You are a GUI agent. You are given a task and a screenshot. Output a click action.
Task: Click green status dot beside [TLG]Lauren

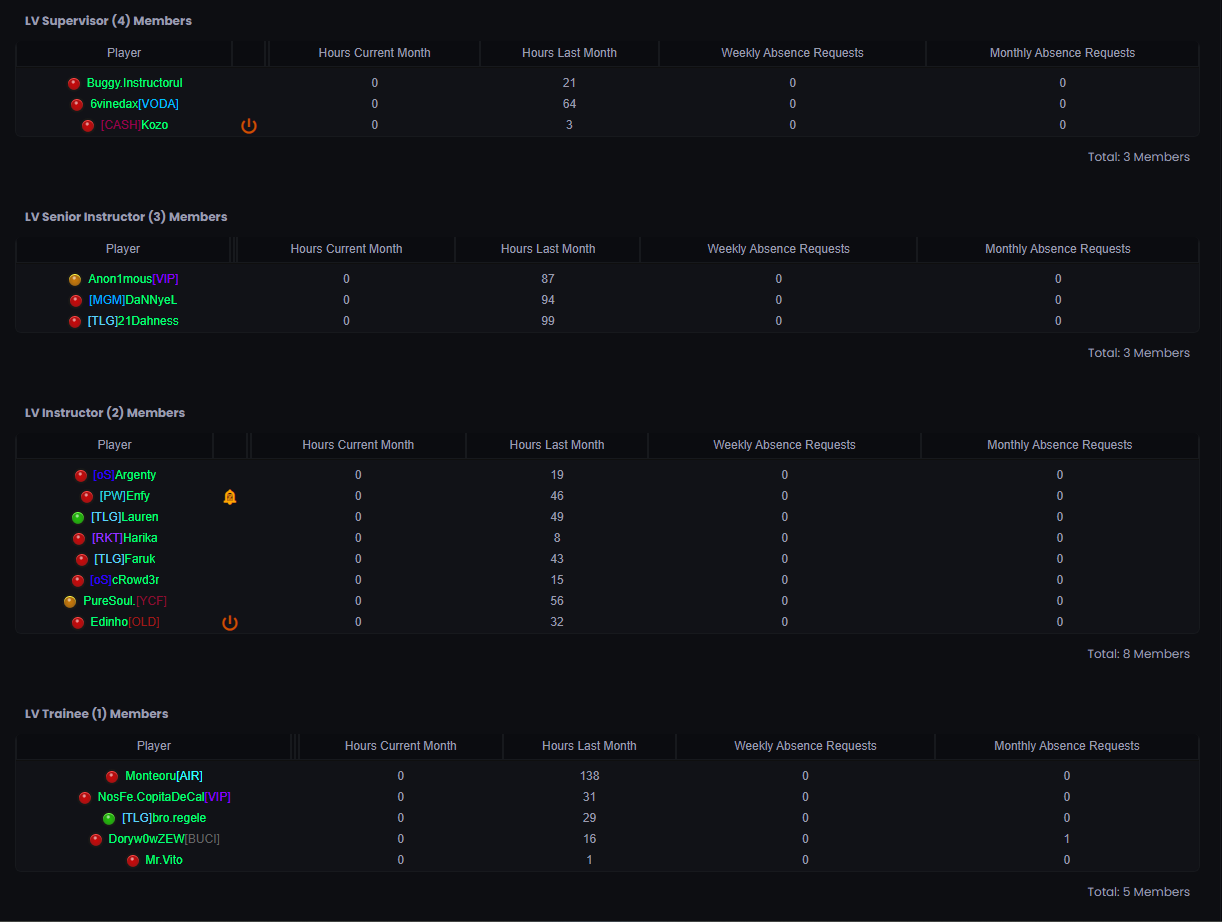78,517
